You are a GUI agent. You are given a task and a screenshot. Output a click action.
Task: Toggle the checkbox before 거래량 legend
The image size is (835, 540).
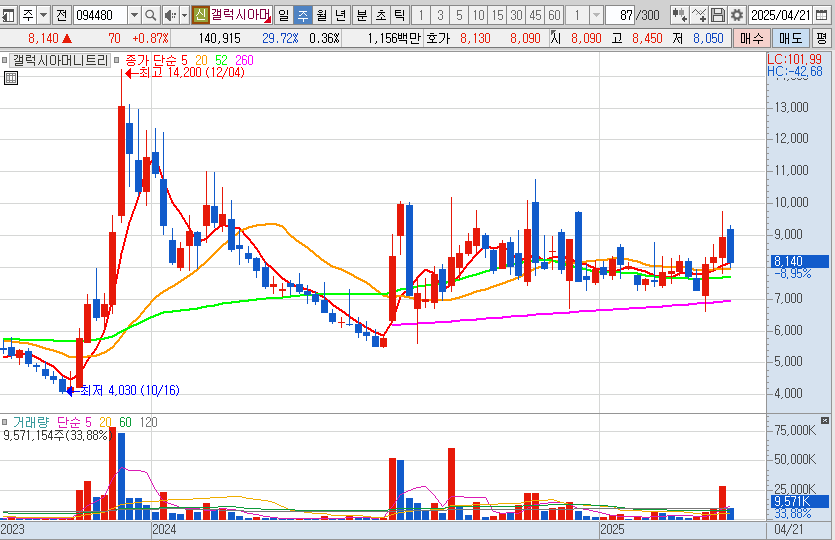5,422
